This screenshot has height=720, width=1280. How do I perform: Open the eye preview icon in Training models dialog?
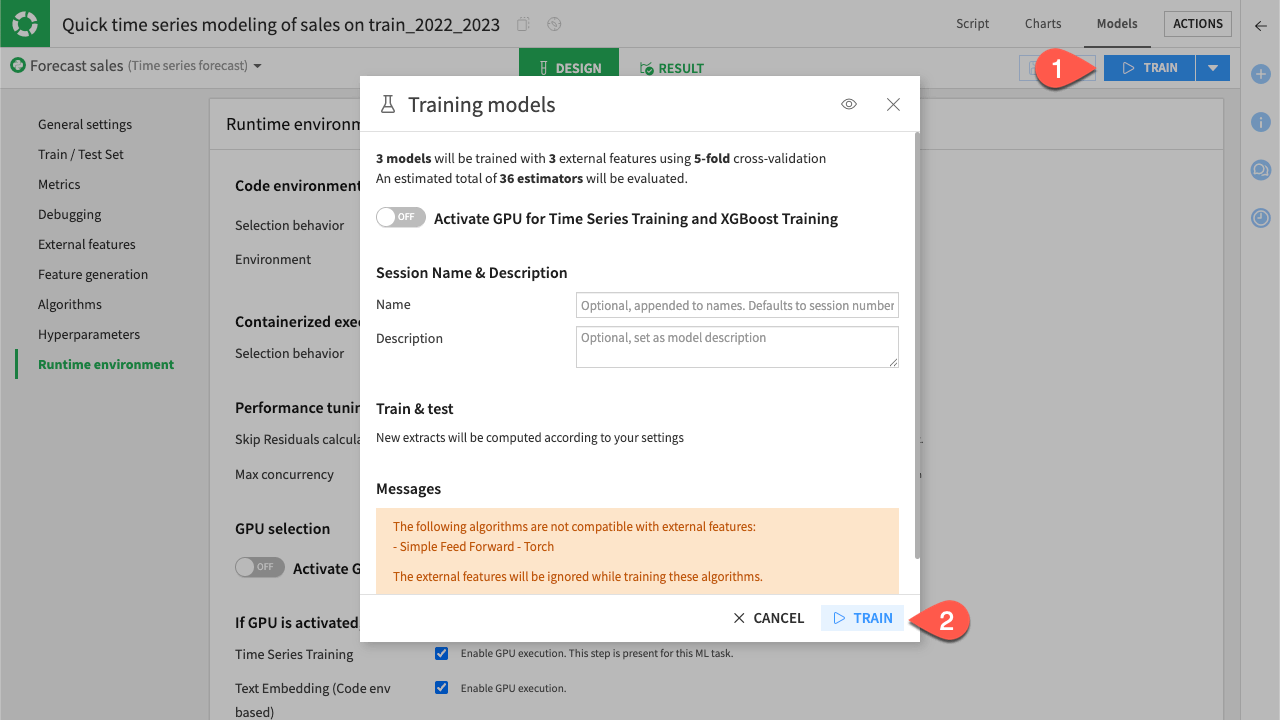click(848, 104)
